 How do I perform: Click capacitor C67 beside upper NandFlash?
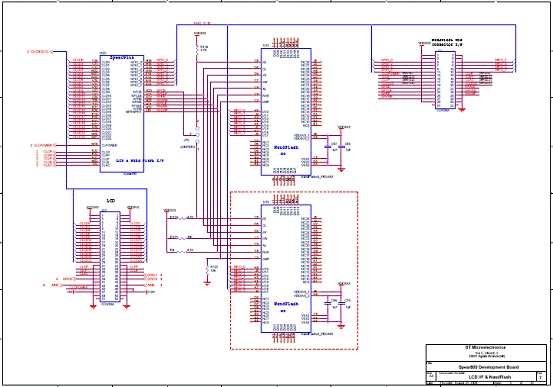328,147
